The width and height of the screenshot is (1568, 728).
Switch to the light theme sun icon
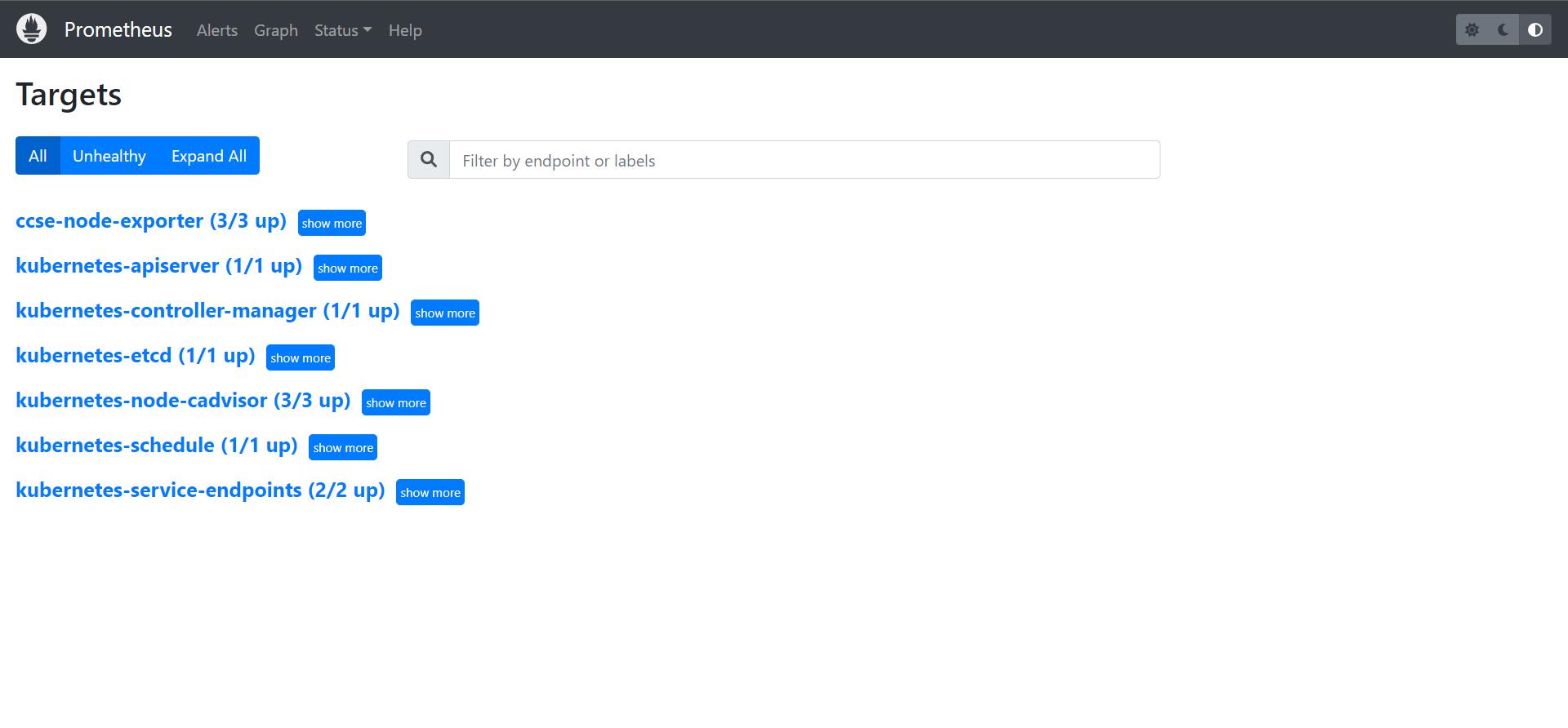[1472, 30]
